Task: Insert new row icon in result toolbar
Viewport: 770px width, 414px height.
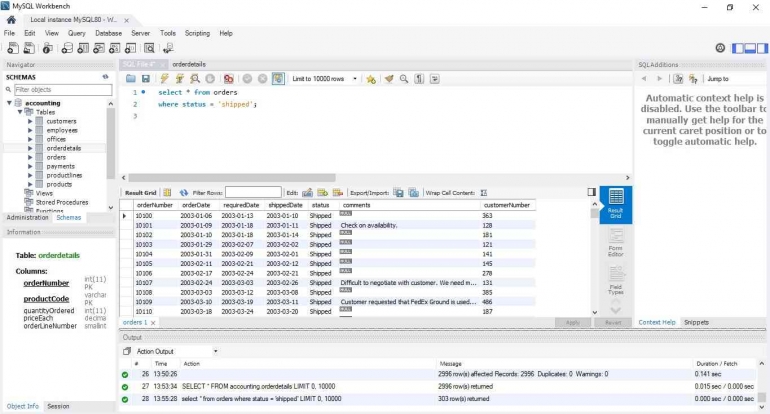Action: (323, 193)
